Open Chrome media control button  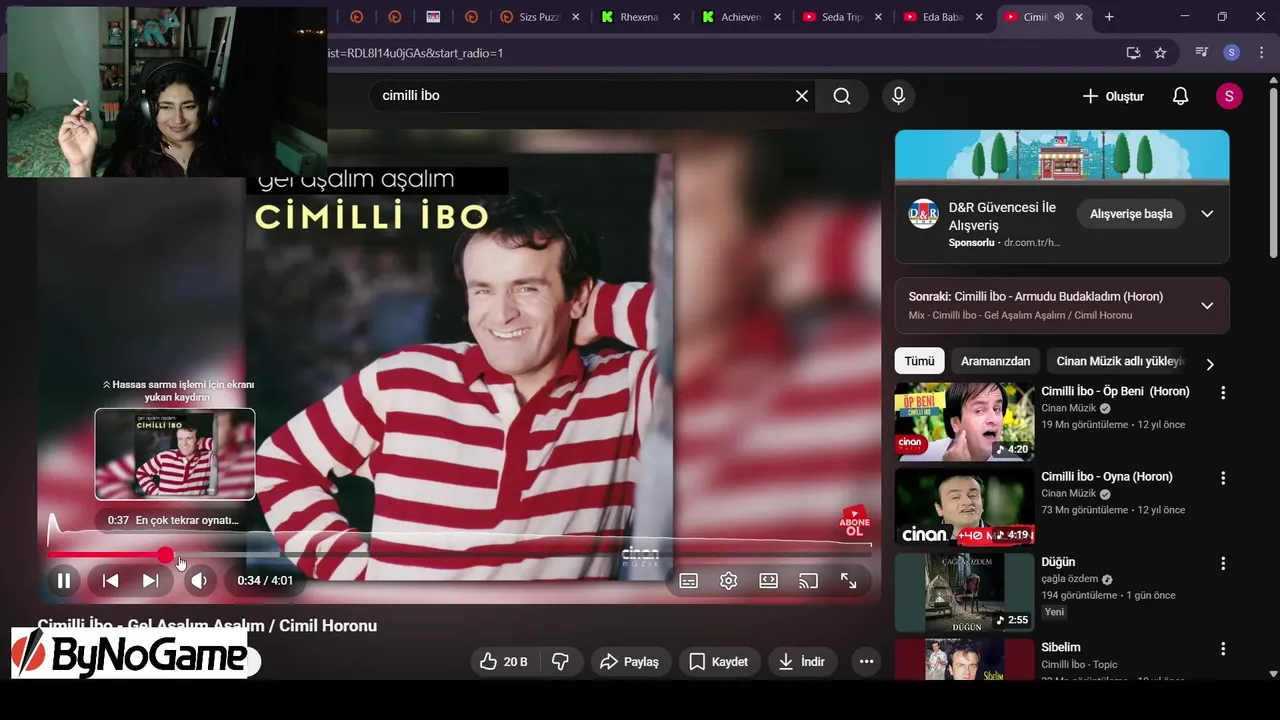(1203, 53)
